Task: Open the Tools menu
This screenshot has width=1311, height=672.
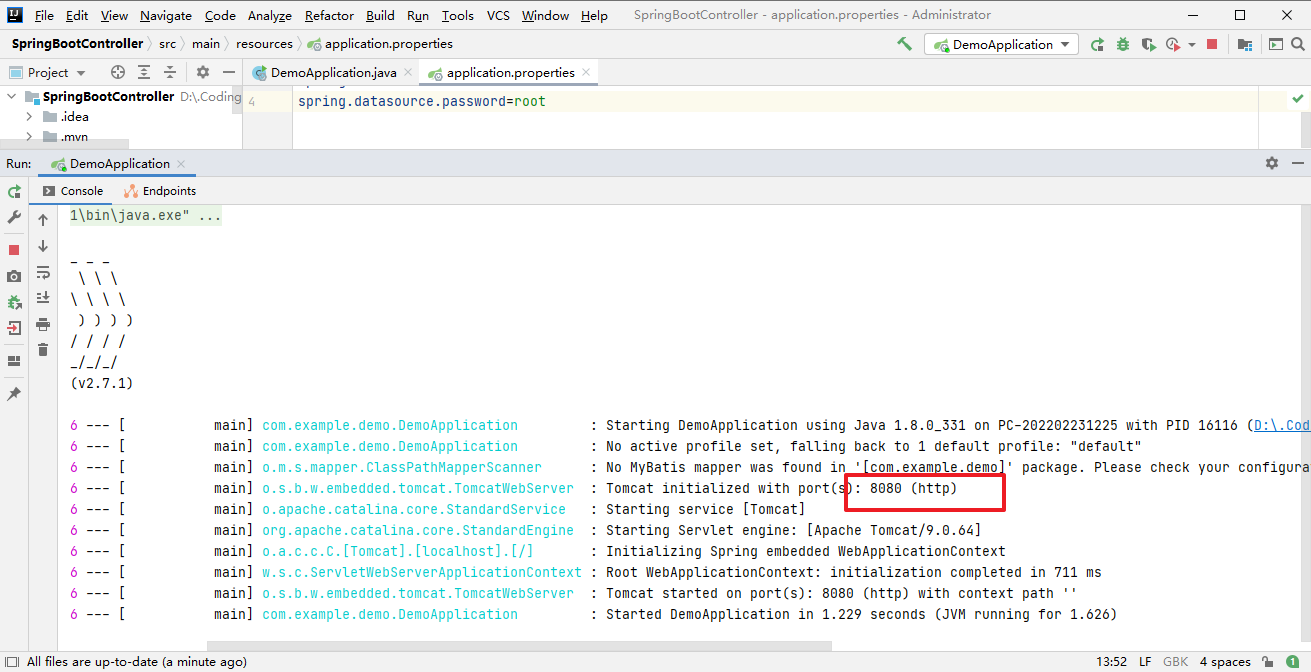Action: click(x=458, y=15)
